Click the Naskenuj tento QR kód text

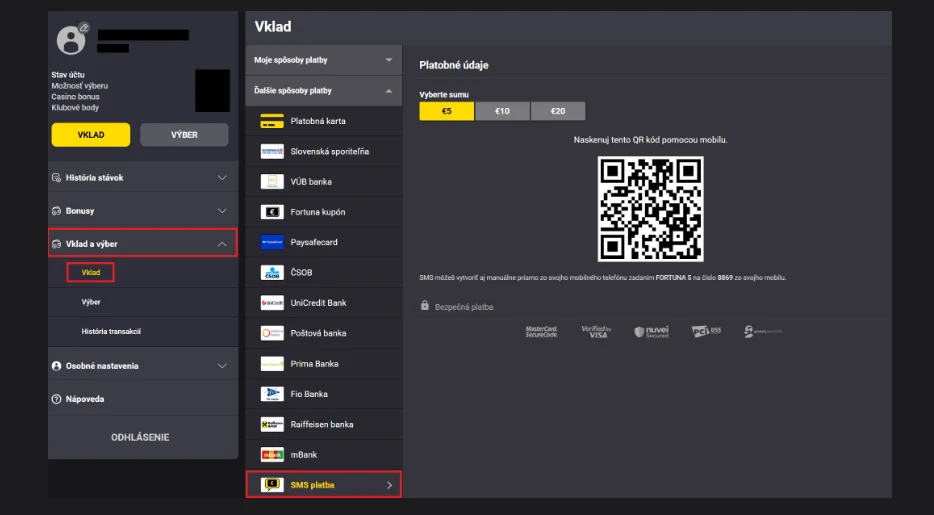650,140
